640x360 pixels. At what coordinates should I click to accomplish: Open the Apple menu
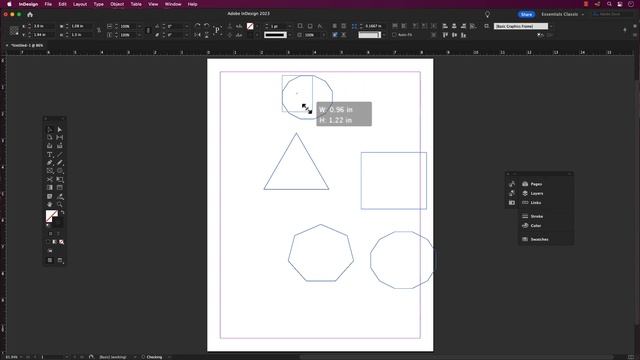pyautogui.click(x=9, y=4)
